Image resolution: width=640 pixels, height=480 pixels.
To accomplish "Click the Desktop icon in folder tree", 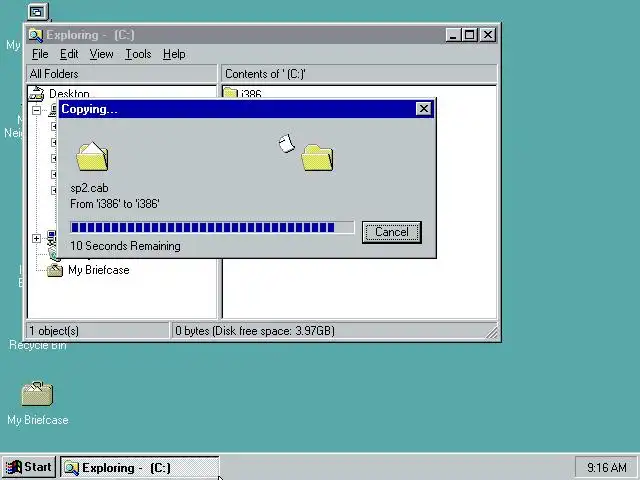I will pos(36,93).
